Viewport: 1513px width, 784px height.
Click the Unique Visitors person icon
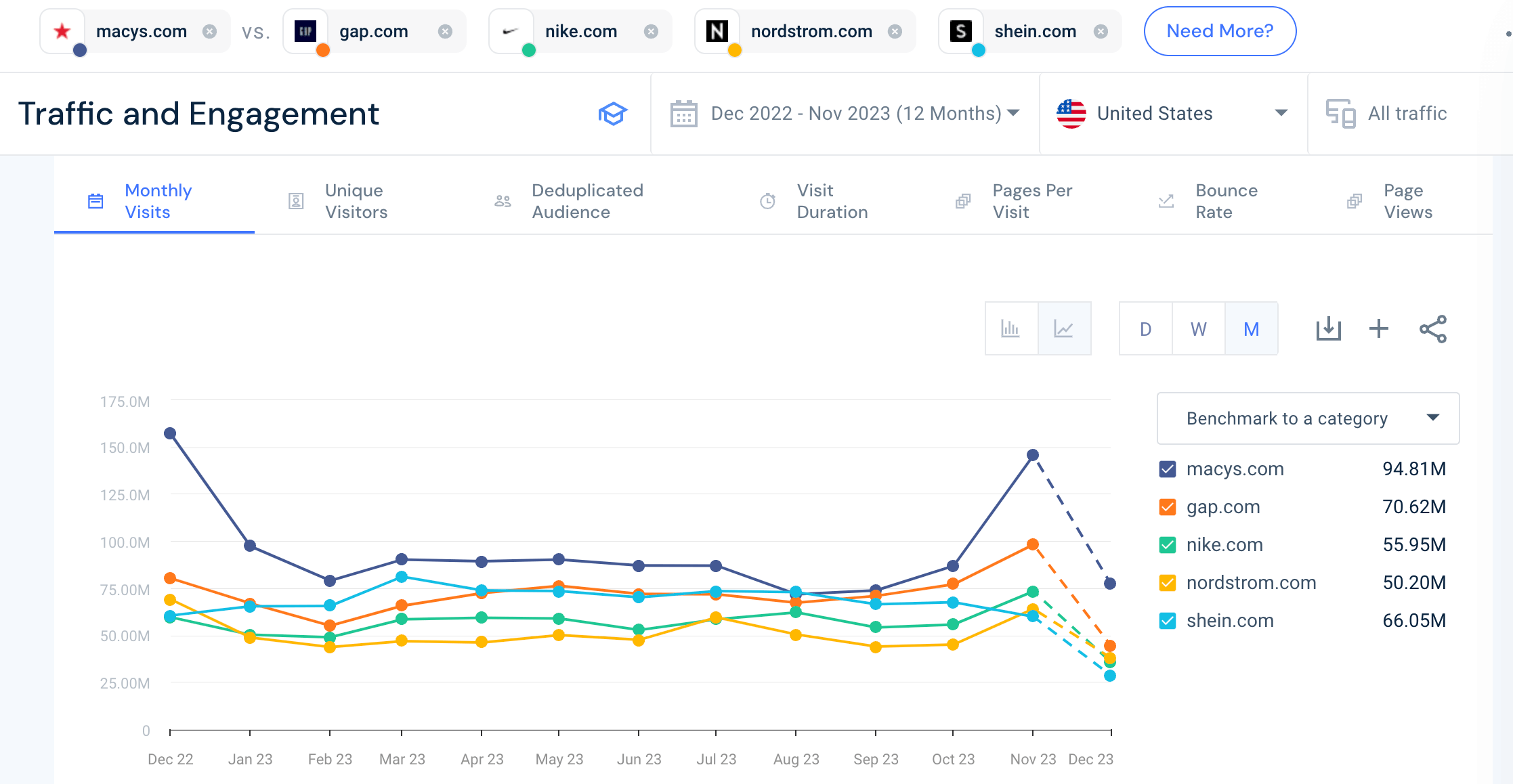296,201
